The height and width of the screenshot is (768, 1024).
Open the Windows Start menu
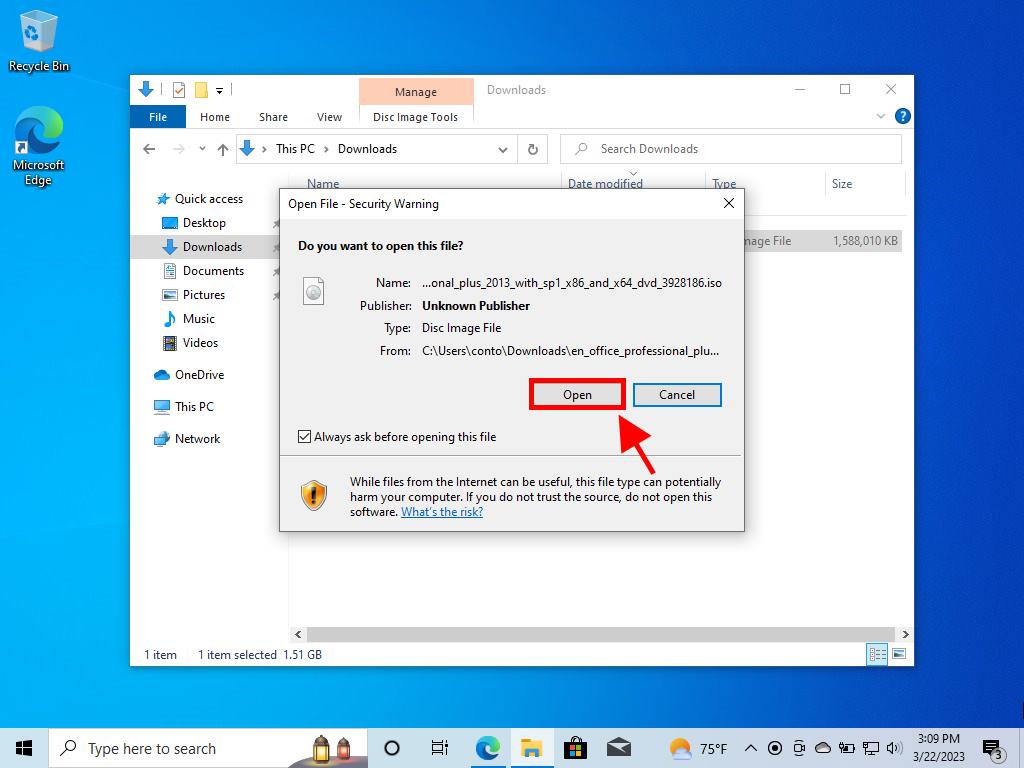(24, 748)
